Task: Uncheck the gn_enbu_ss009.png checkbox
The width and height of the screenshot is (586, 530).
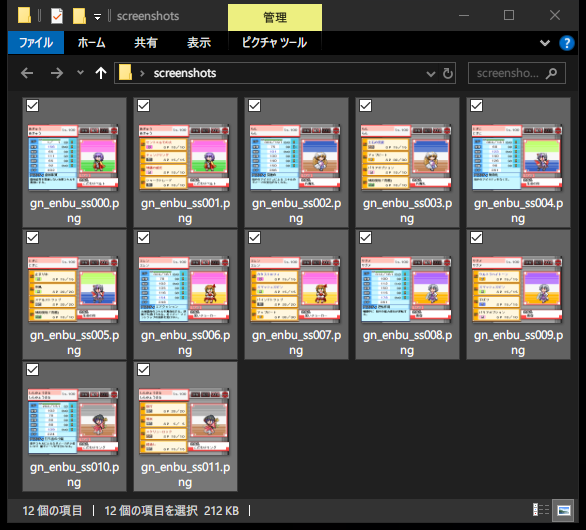Action: tap(476, 238)
